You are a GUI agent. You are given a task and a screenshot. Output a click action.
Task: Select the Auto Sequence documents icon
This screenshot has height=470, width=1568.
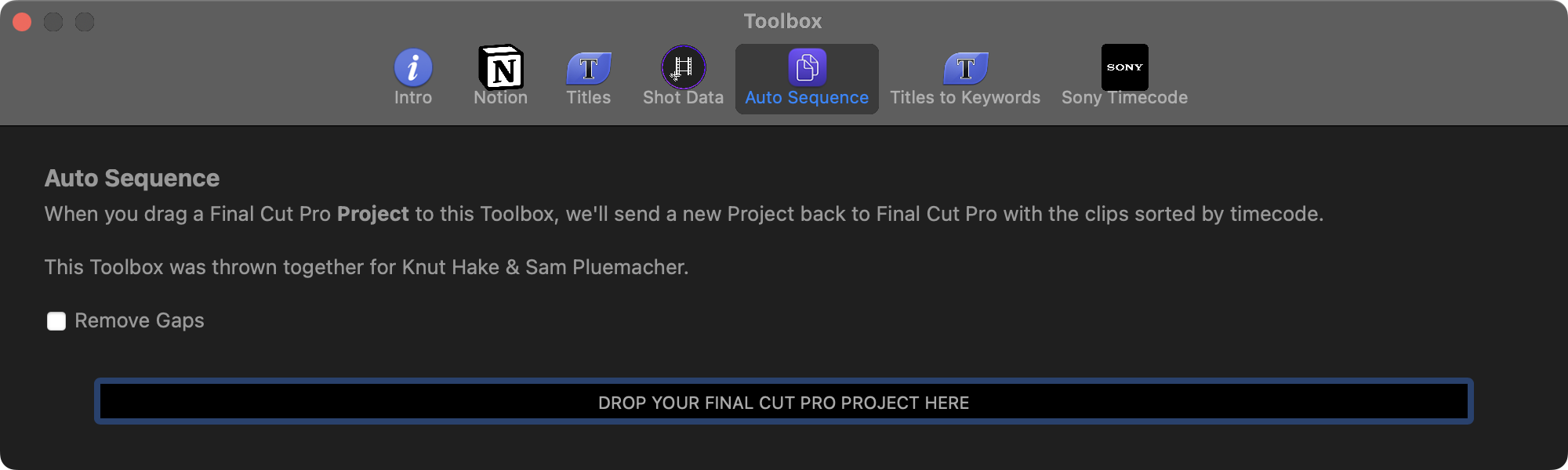[807, 67]
